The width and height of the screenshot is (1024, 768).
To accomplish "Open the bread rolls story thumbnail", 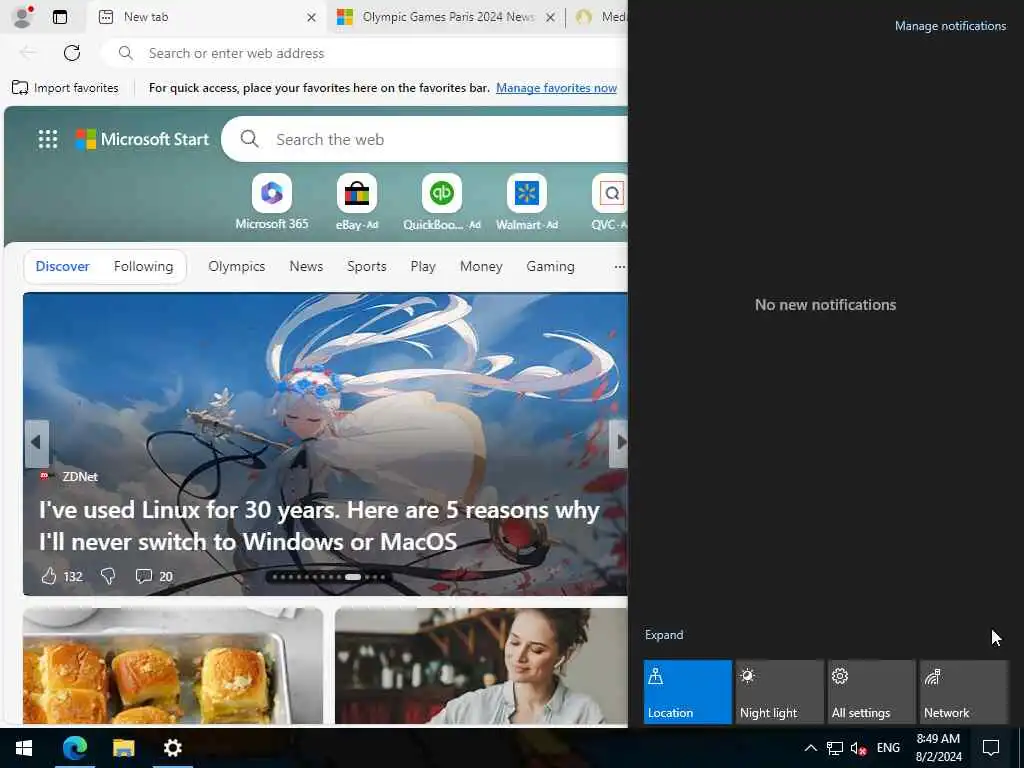I will 173,666.
